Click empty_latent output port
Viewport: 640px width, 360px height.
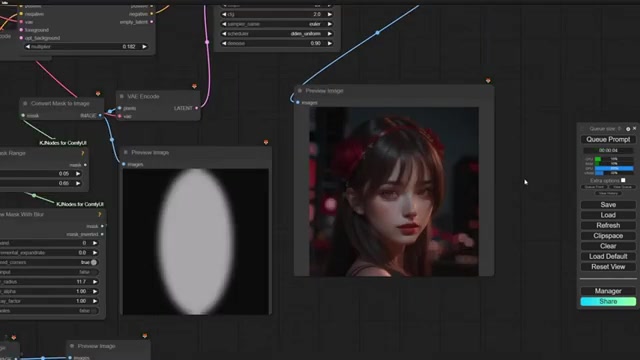point(152,22)
